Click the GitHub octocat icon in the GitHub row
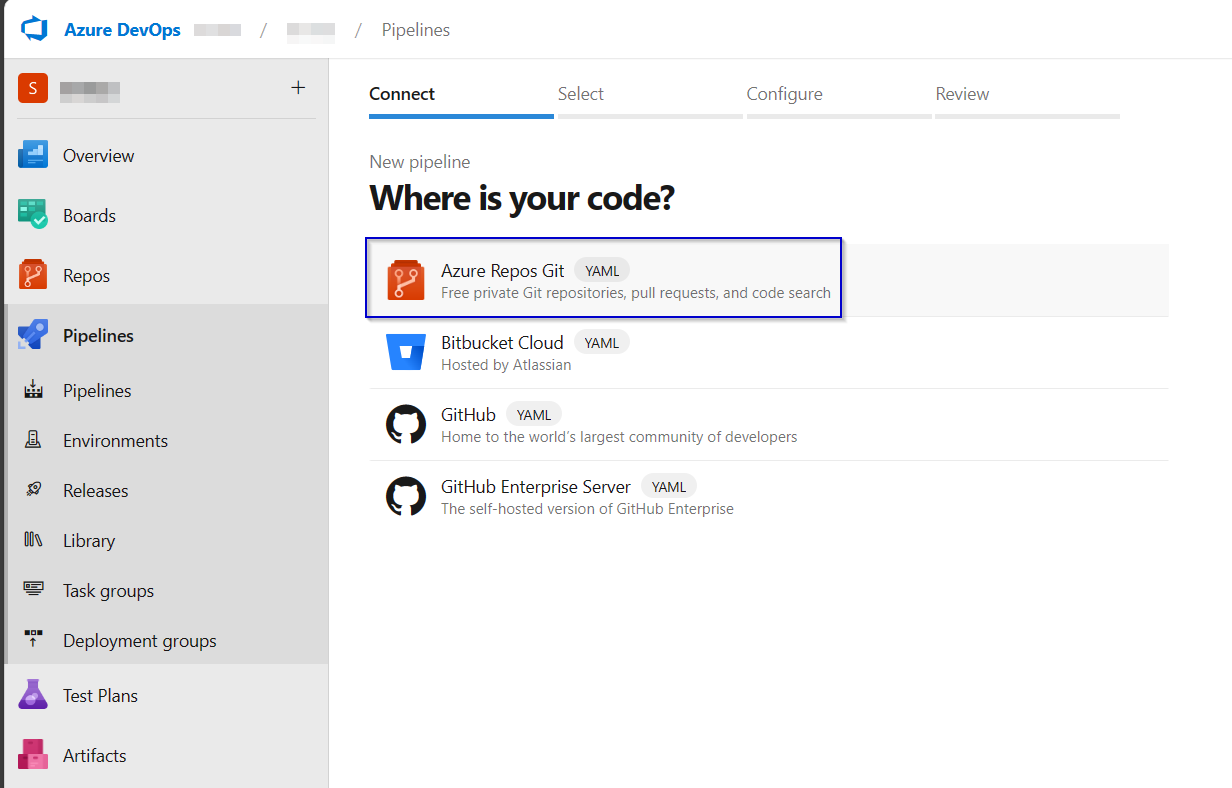1232x788 pixels. [x=406, y=424]
